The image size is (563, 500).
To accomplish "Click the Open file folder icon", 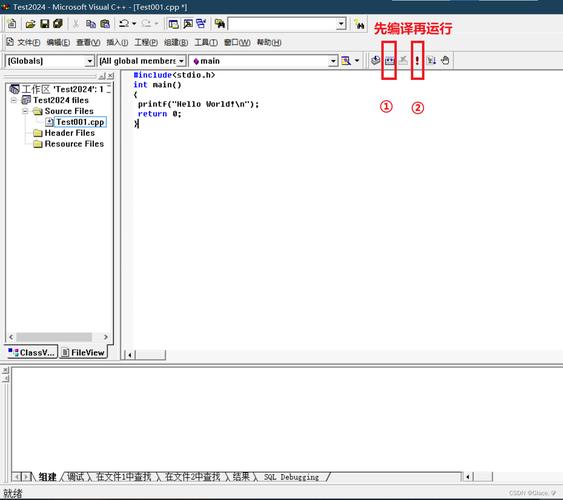I will pos(31,24).
